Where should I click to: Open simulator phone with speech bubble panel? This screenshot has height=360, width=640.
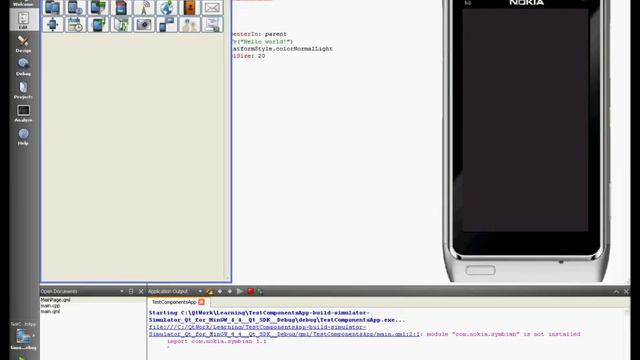tap(167, 24)
